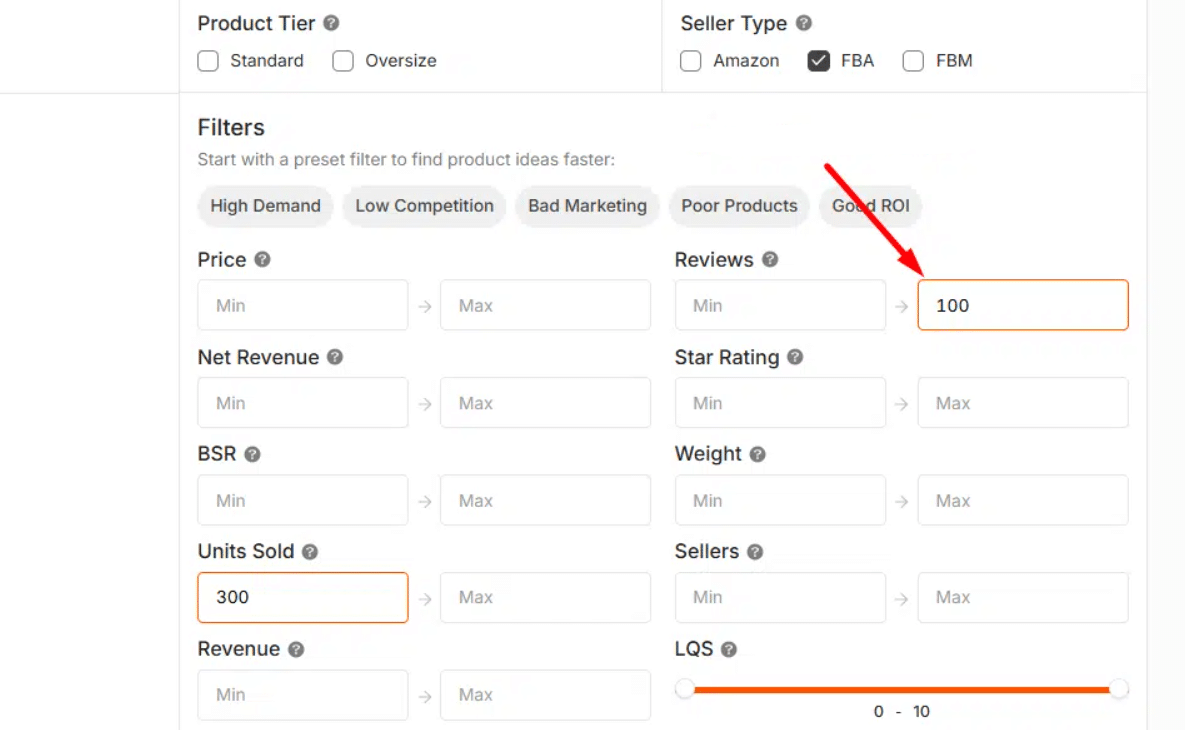Click the LQS slider right handle
Image resolution: width=1185 pixels, height=730 pixels.
coord(1119,688)
